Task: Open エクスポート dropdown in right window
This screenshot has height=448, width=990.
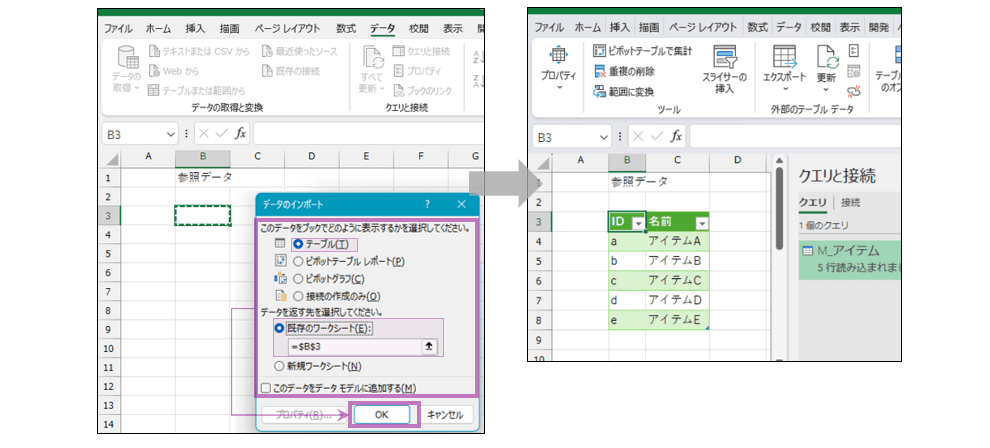Action: (x=784, y=70)
